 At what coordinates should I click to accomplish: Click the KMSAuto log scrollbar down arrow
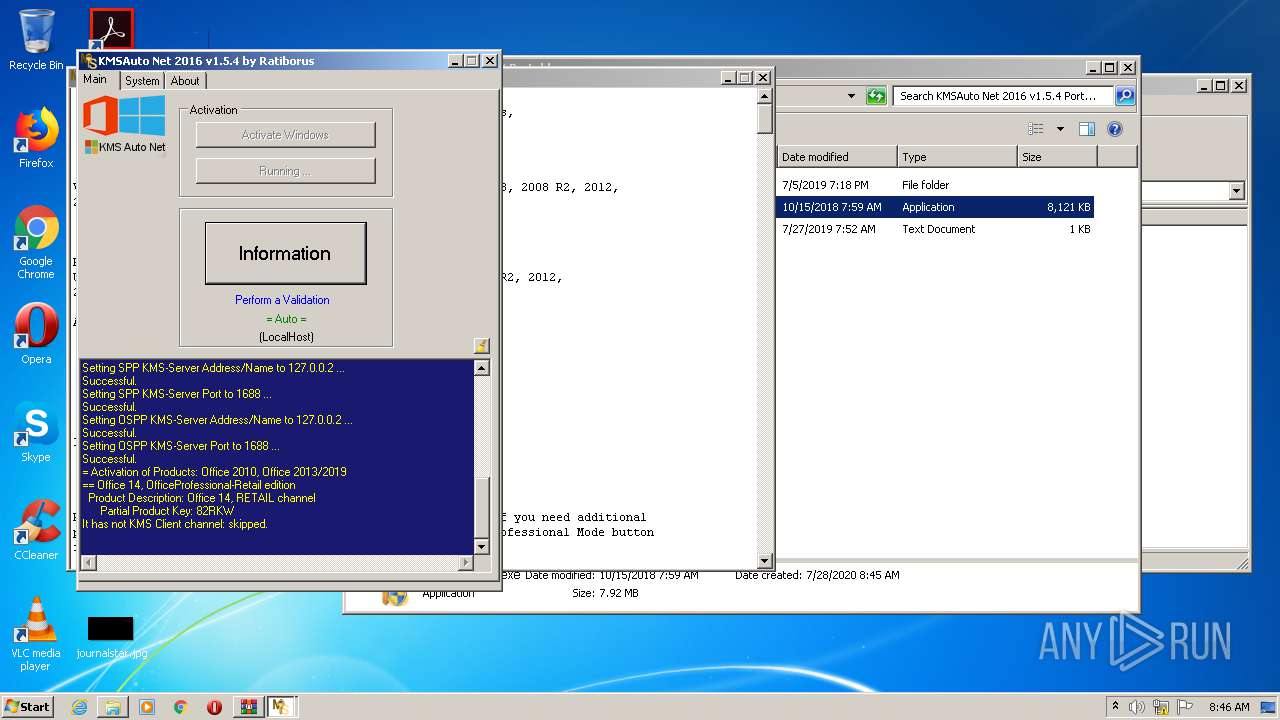481,547
